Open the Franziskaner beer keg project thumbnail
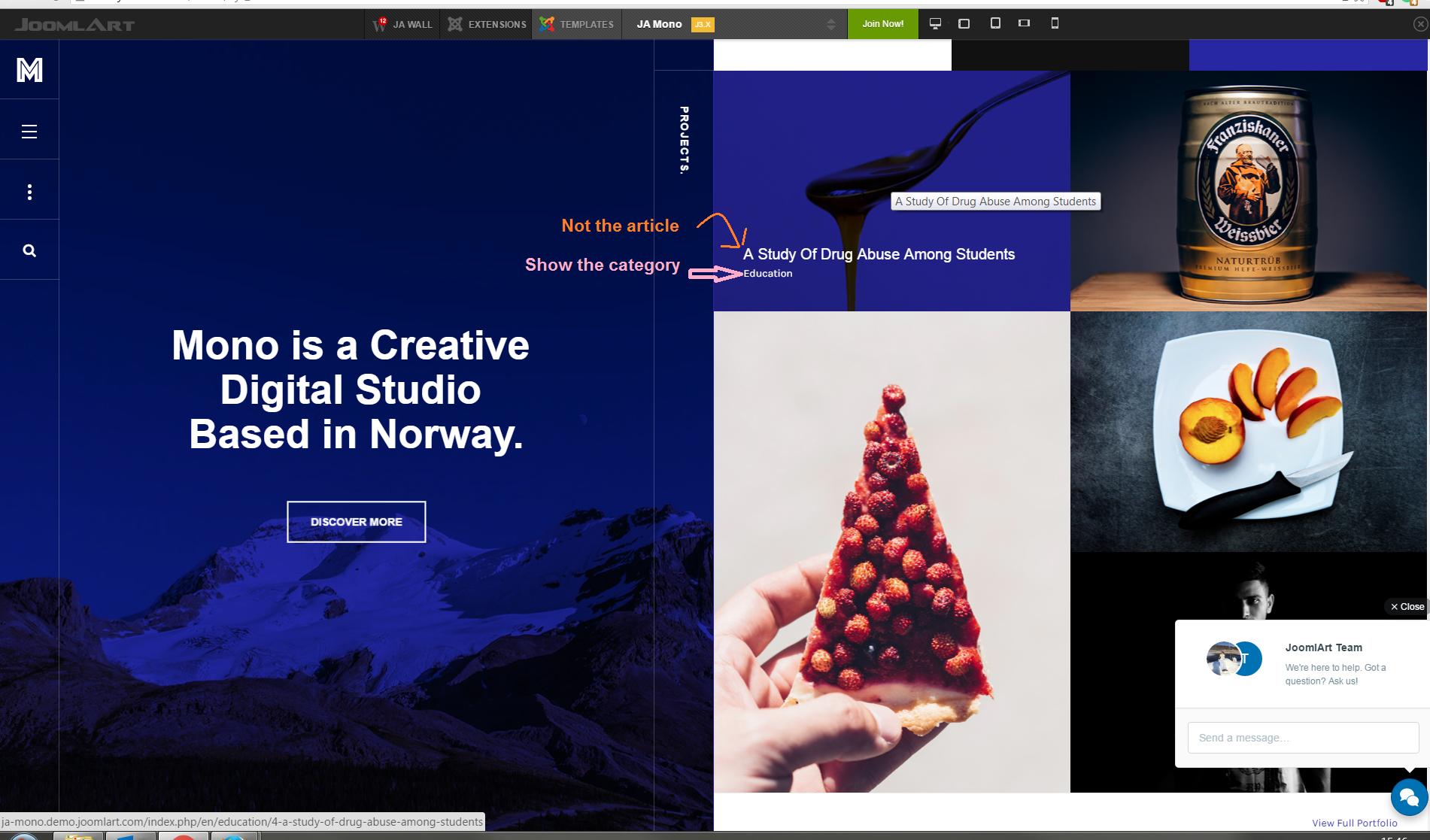This screenshot has height=840, width=1430. pyautogui.click(x=1248, y=191)
